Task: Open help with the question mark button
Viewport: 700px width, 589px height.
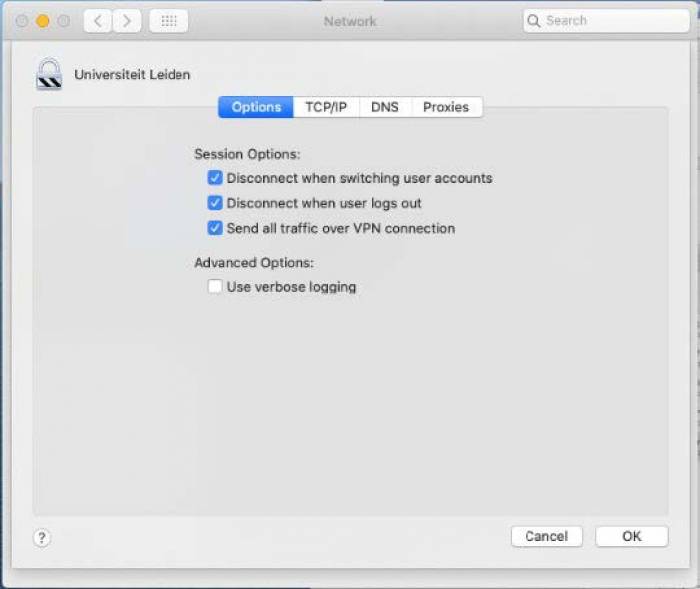Action: 41,538
